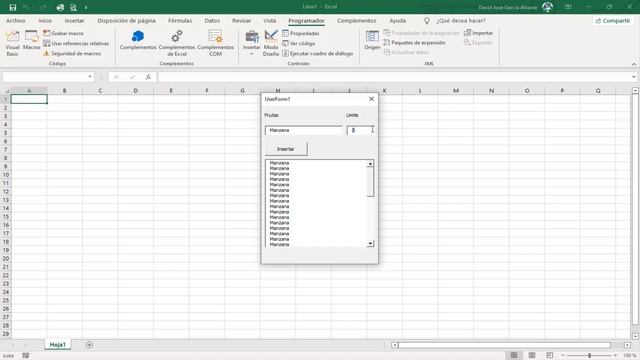The height and width of the screenshot is (360, 640).
Task: Select column B header
Action: click(64, 91)
